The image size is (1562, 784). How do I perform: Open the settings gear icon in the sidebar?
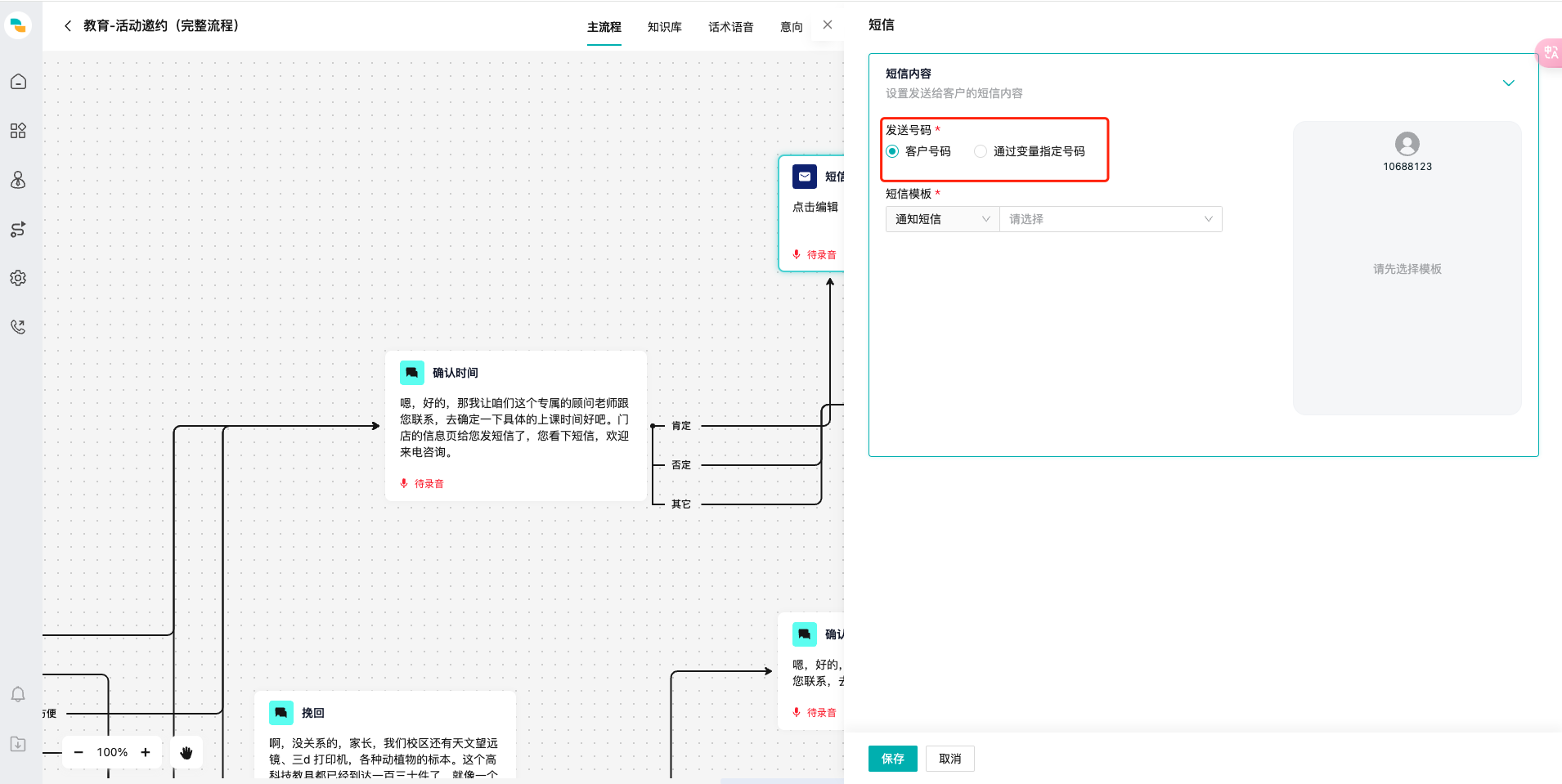click(18, 278)
